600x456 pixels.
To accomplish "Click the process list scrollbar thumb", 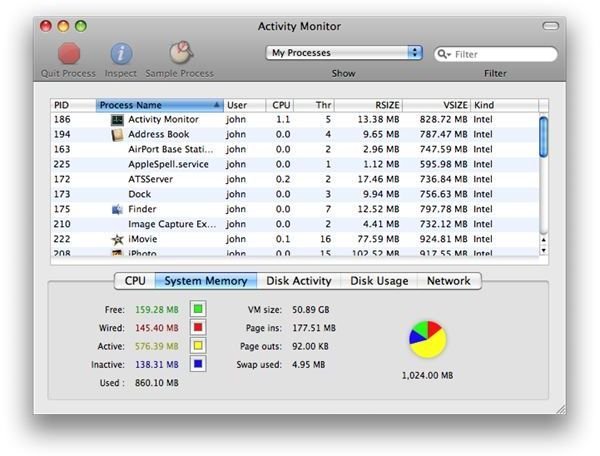I will tap(543, 137).
